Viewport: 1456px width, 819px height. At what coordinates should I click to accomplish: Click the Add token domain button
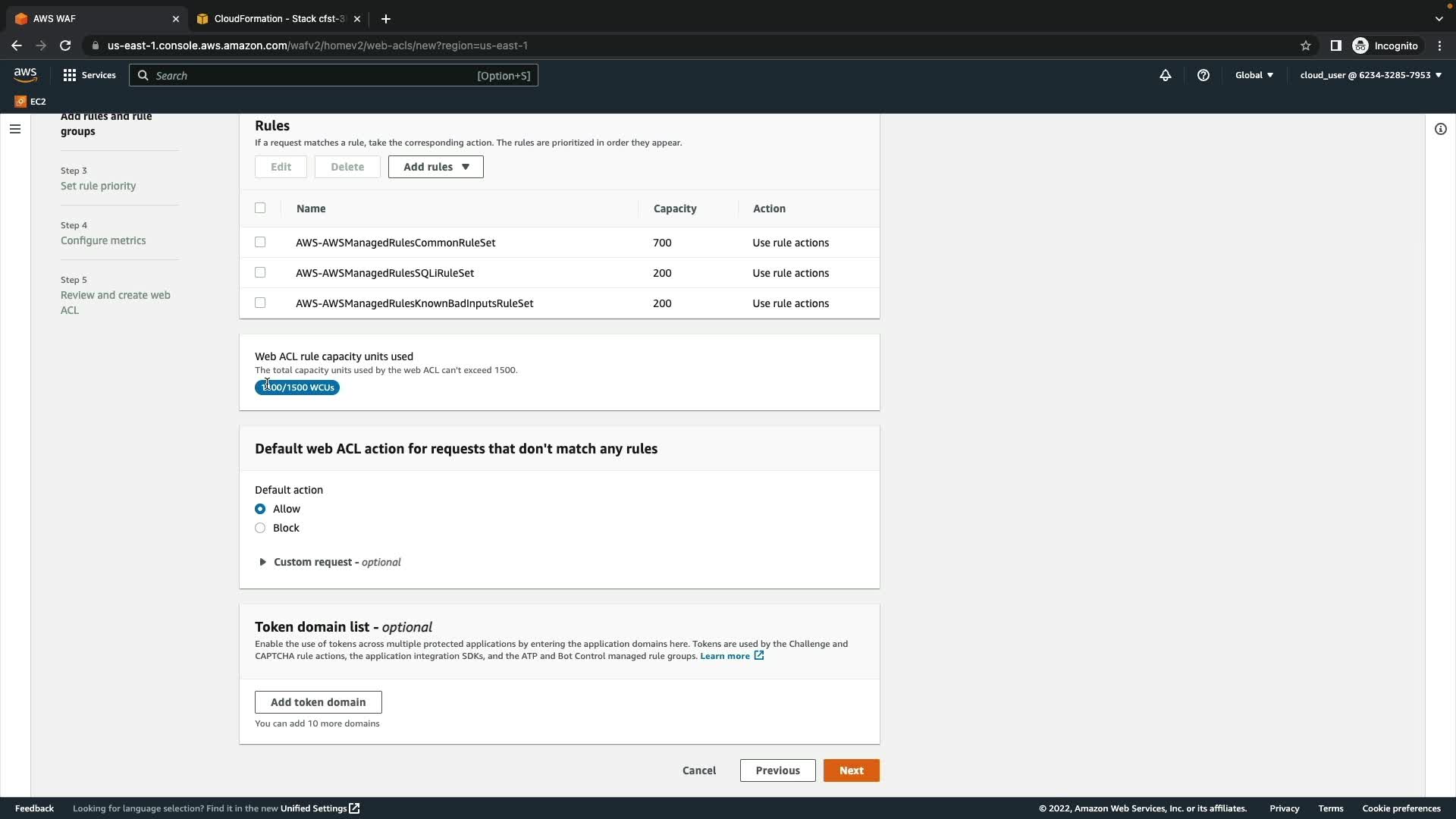318,702
